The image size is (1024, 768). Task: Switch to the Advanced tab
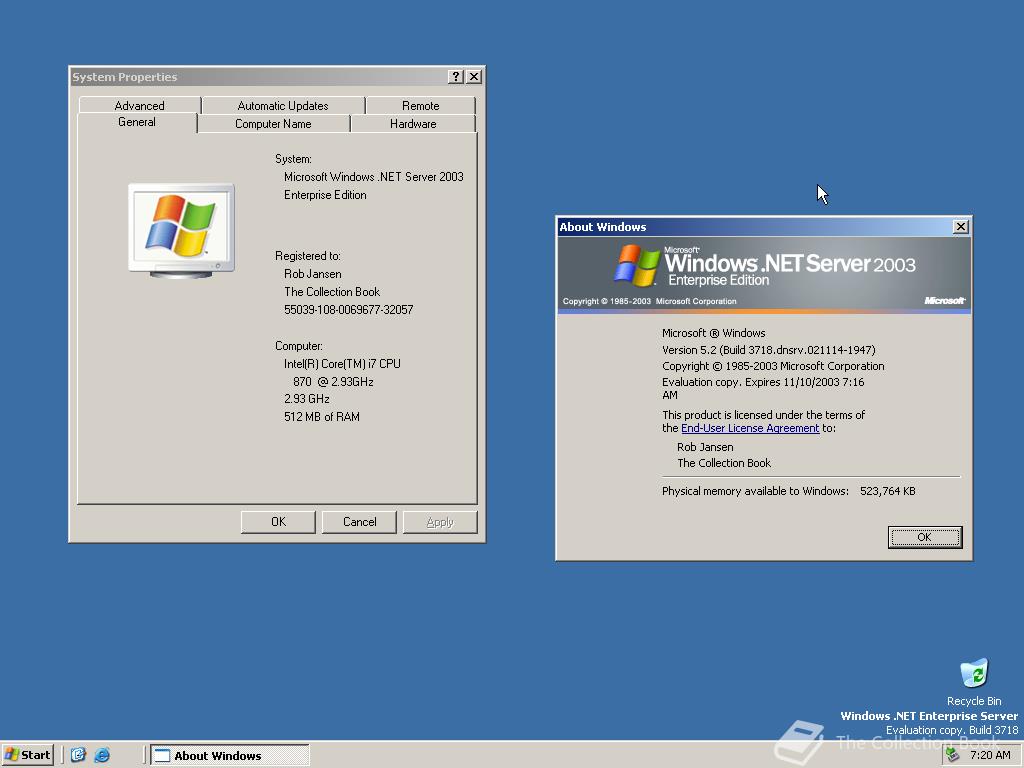(x=139, y=105)
